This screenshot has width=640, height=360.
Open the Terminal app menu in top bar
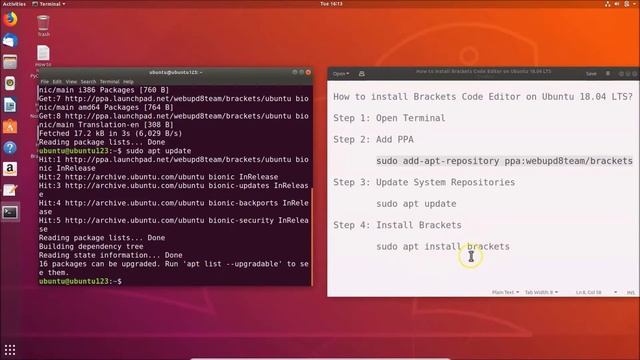pyautogui.click(x=49, y=4)
